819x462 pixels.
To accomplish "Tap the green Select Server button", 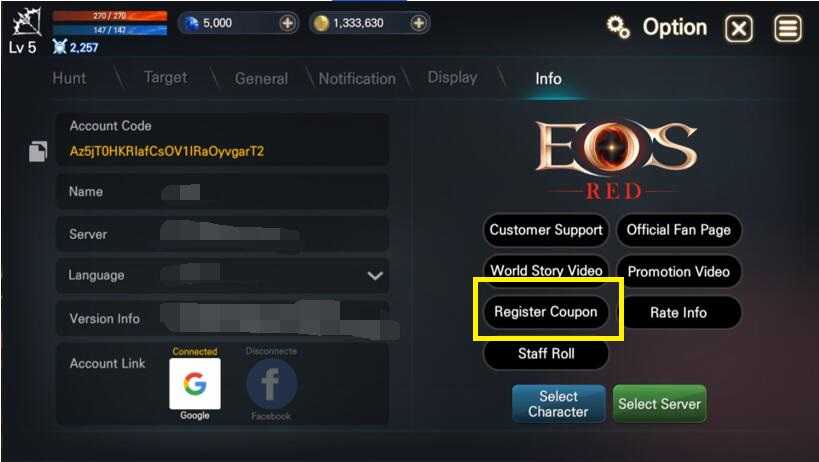I will 660,404.
